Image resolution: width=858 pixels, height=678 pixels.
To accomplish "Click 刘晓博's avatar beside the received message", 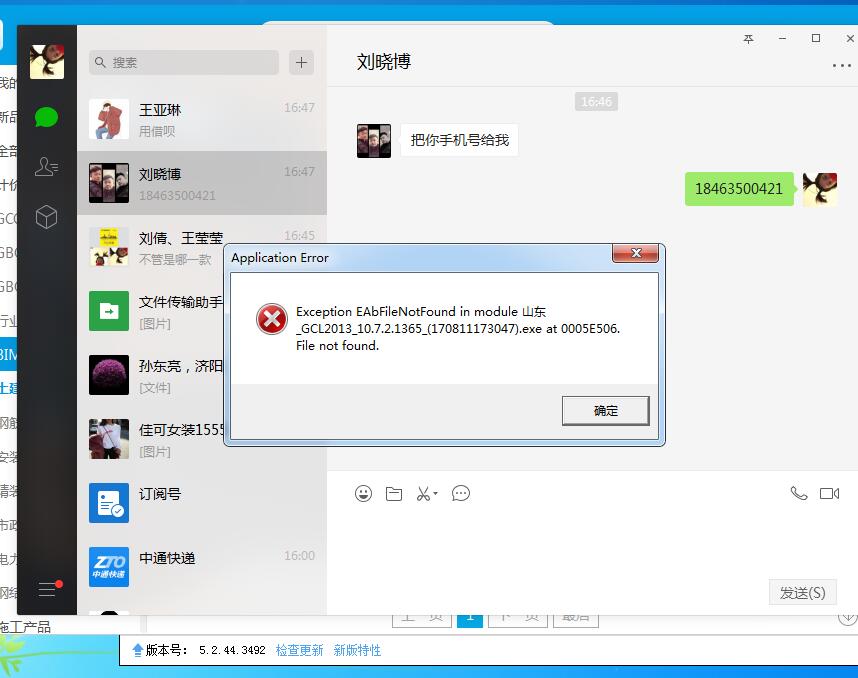I will tap(374, 141).
